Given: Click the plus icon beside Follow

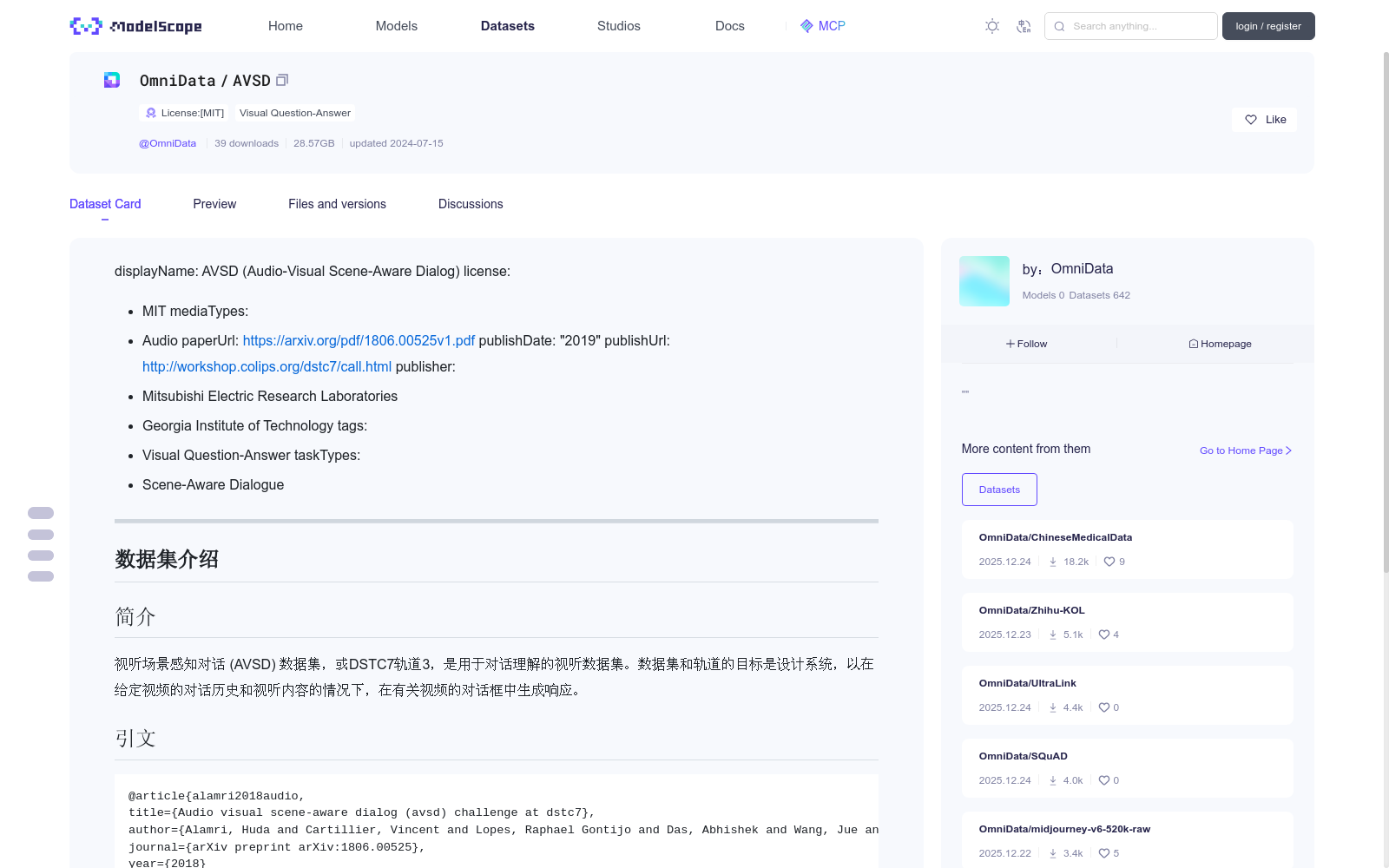Looking at the screenshot, I should click(1010, 344).
